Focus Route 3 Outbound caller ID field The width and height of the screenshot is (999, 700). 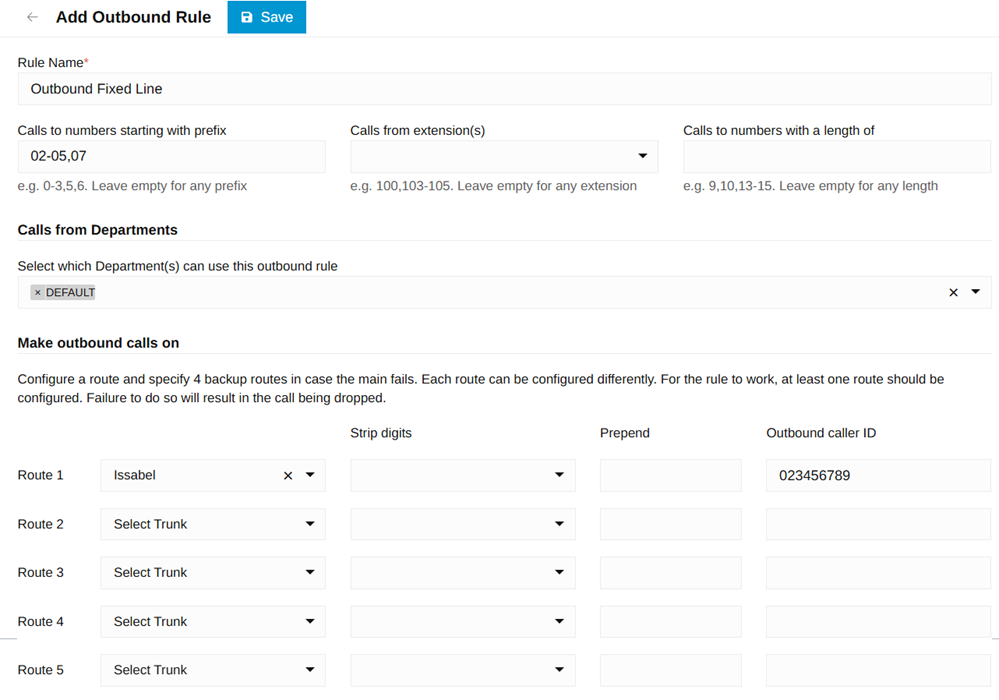879,573
